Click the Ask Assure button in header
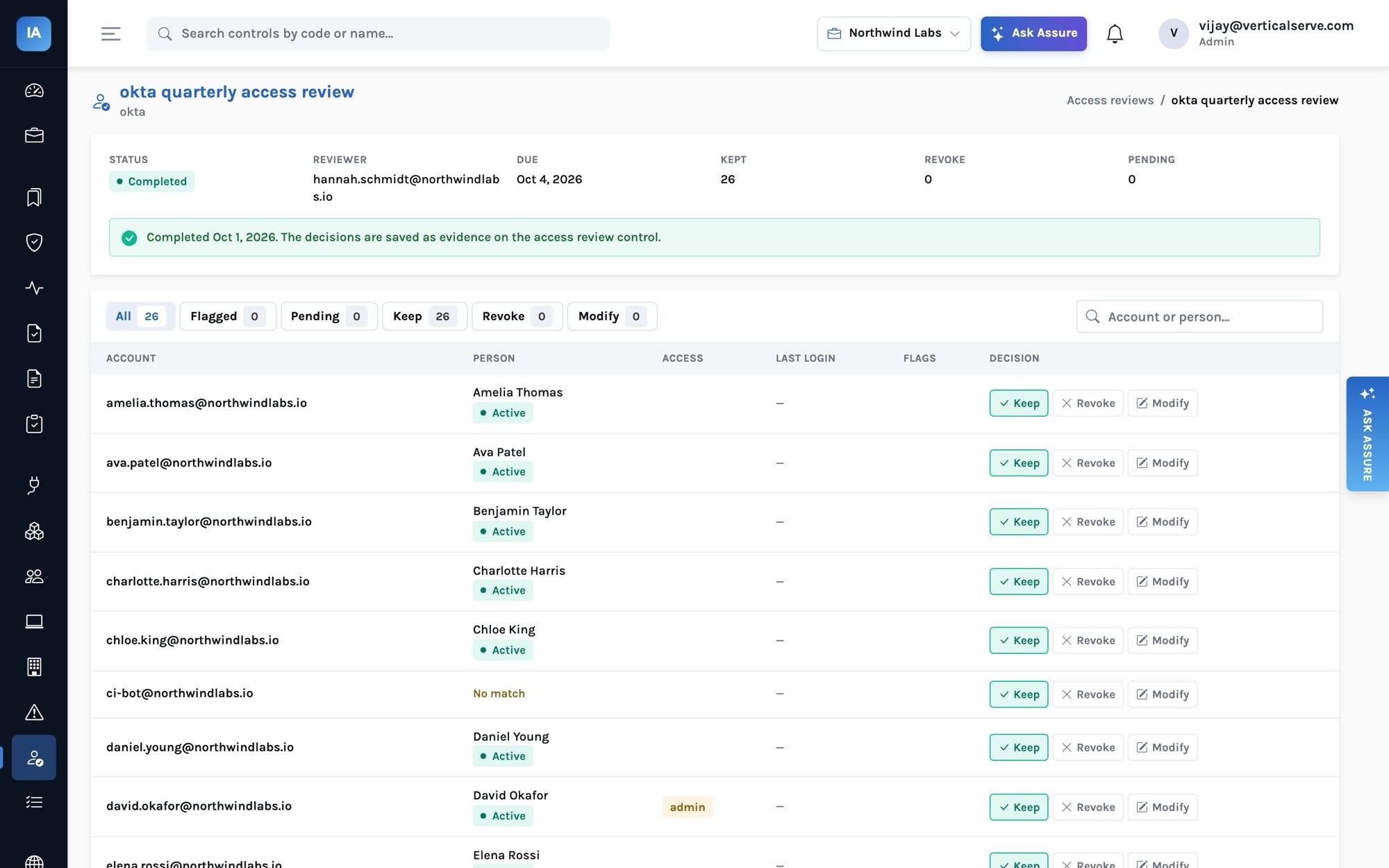This screenshot has width=1389, height=868. [x=1033, y=33]
